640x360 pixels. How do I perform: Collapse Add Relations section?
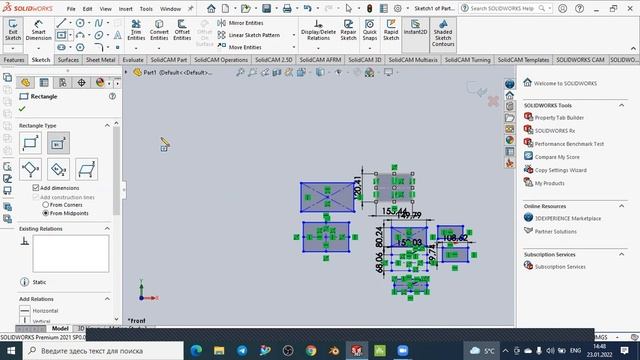point(107,299)
